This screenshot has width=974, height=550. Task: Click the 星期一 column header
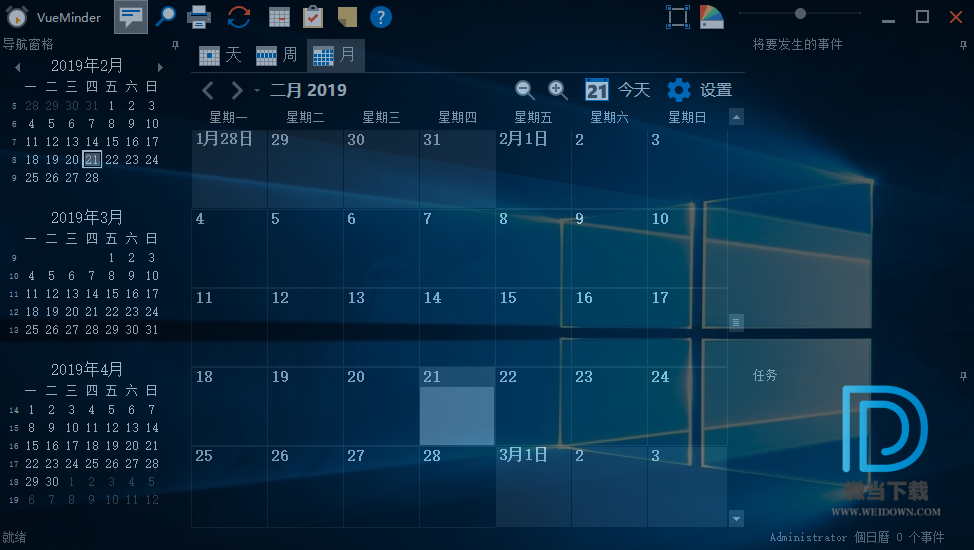pos(229,117)
